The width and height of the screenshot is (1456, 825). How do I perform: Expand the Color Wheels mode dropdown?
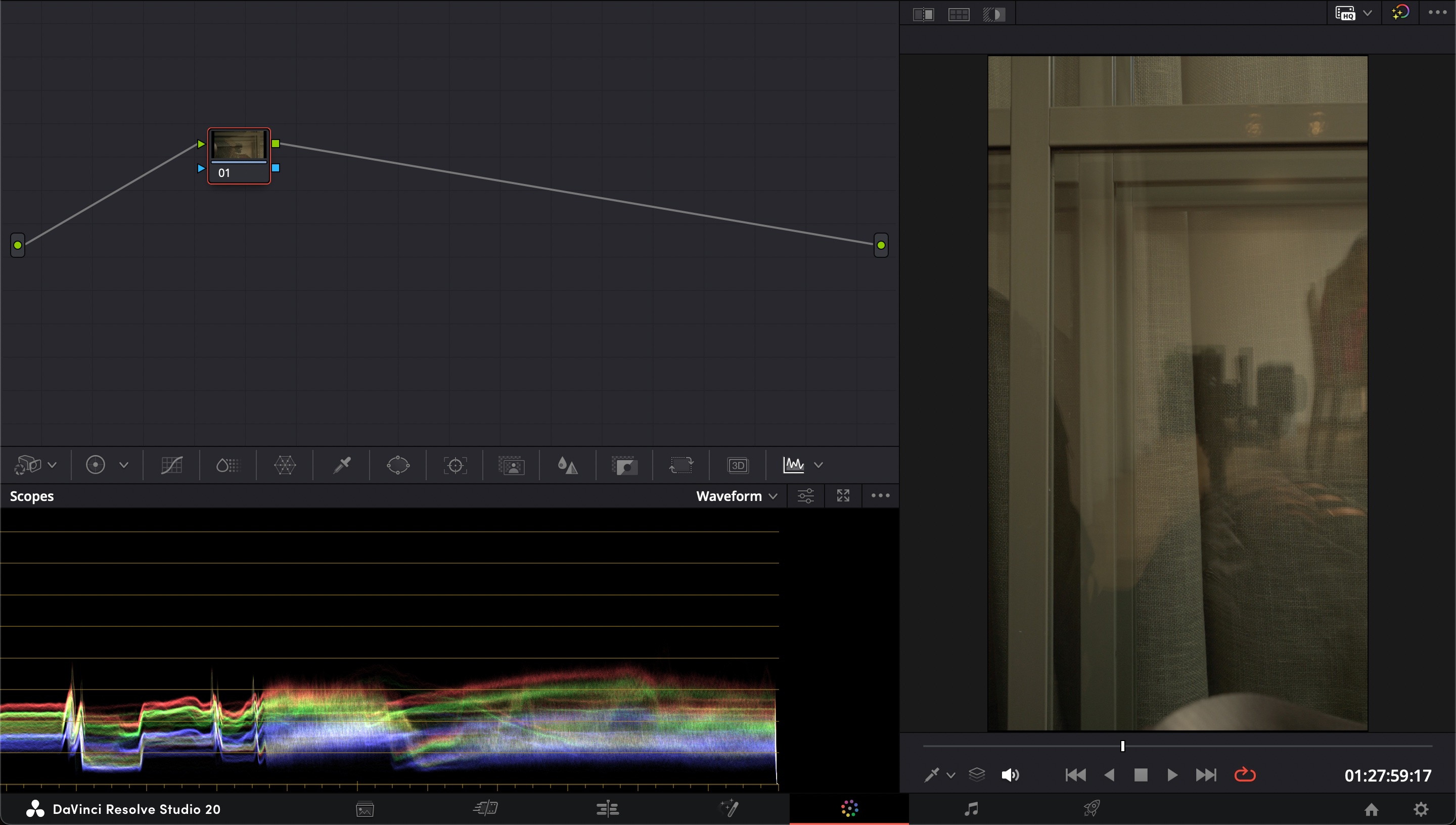coord(123,465)
